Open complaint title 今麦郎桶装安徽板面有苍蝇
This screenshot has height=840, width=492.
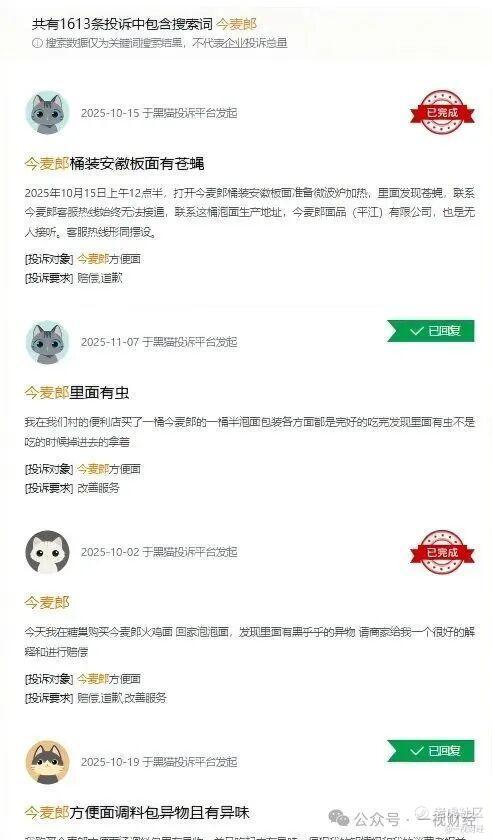click(x=114, y=163)
